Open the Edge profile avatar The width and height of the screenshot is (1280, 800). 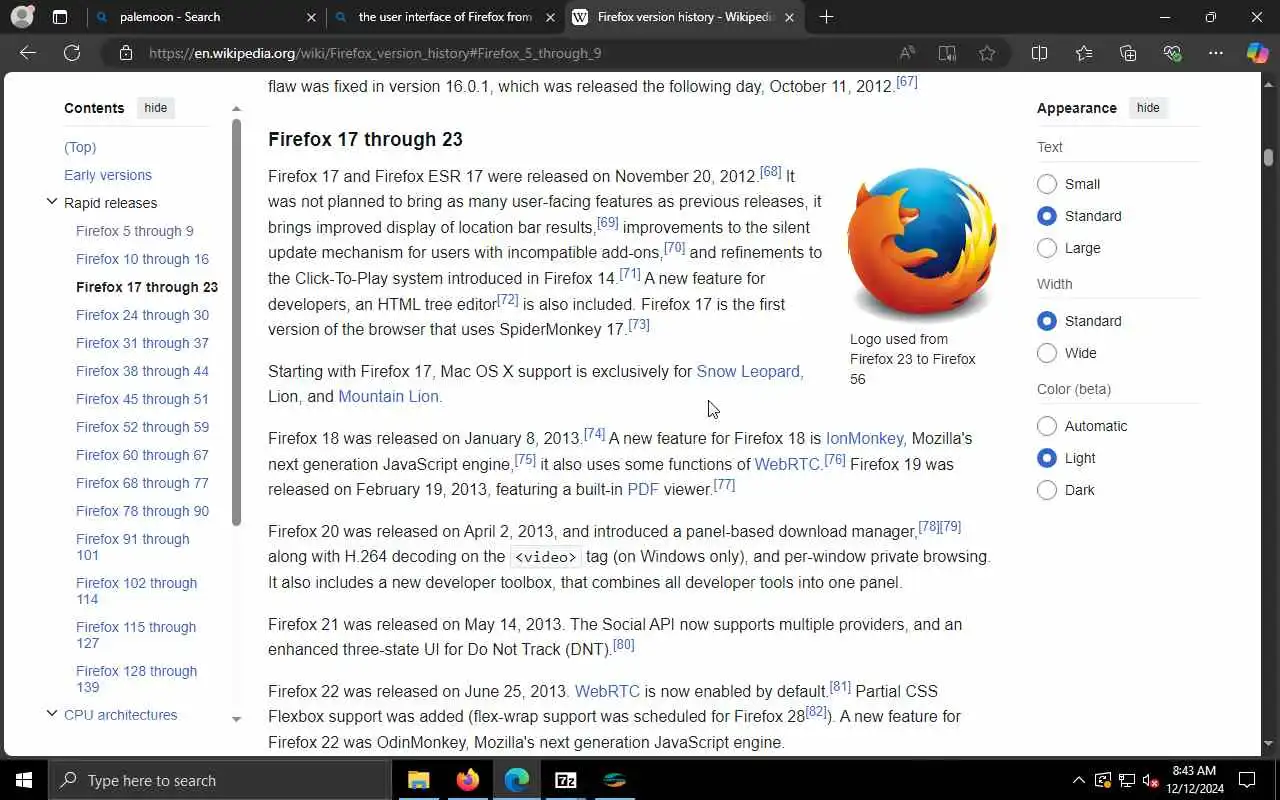(22, 17)
